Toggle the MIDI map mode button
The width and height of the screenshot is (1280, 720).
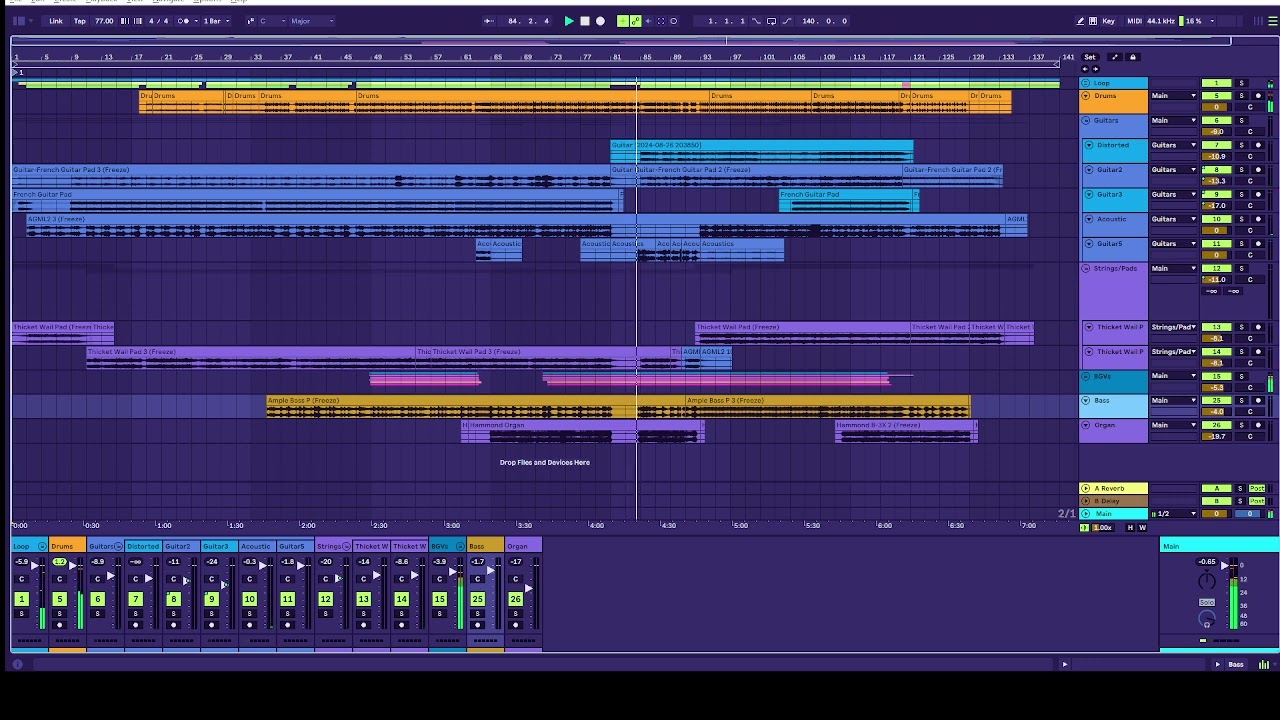[1134, 21]
